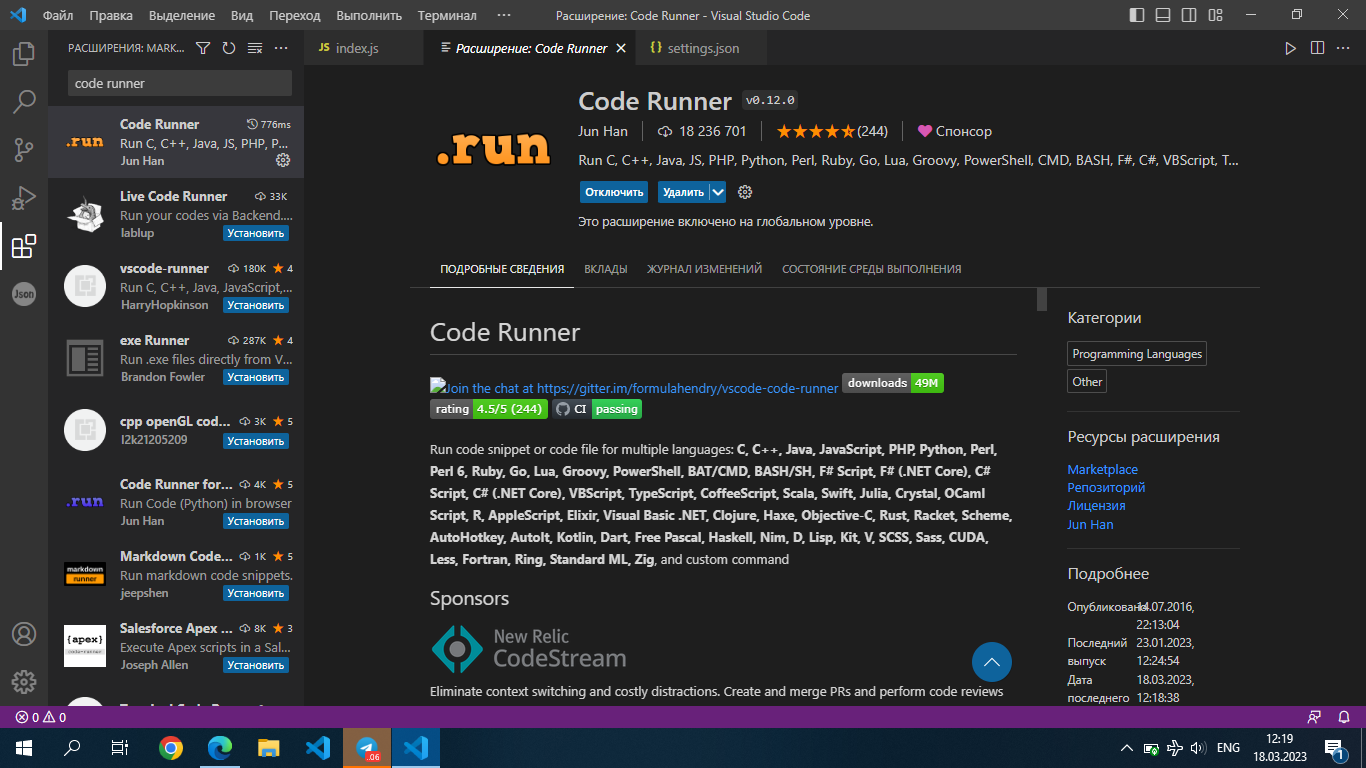Open the Терминал menu
The height and width of the screenshot is (768, 1366).
(x=446, y=15)
